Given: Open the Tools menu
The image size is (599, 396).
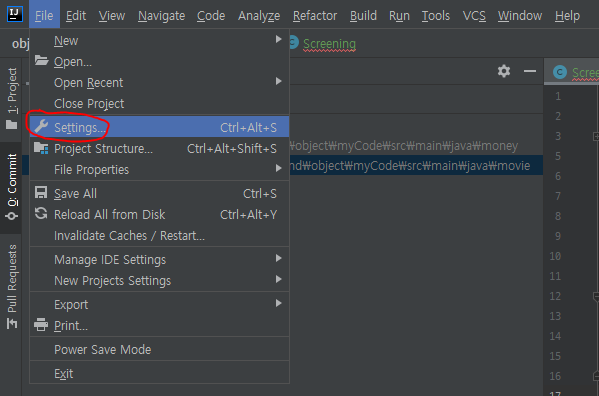Looking at the screenshot, I should click(x=436, y=16).
